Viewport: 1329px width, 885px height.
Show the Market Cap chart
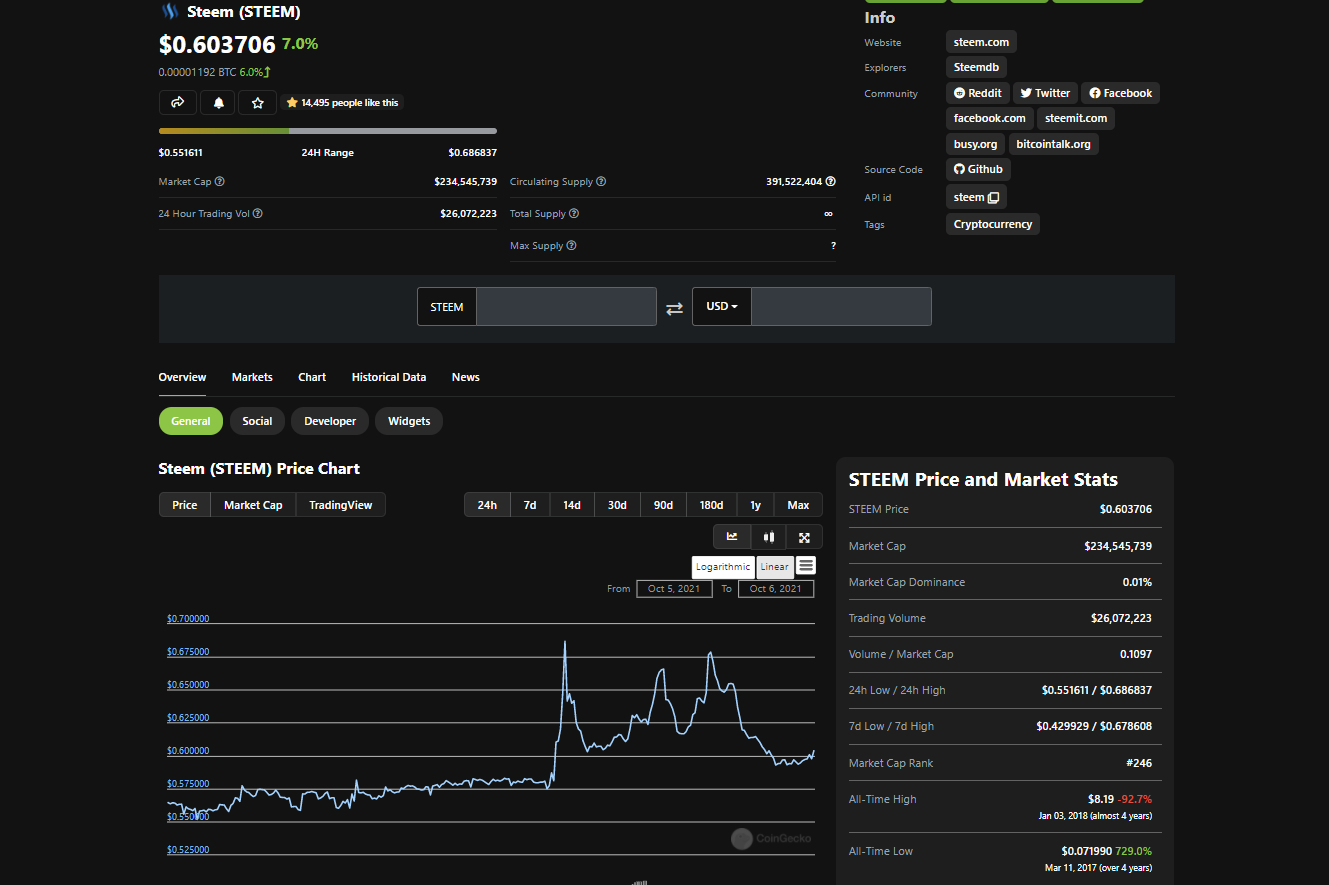click(x=253, y=505)
